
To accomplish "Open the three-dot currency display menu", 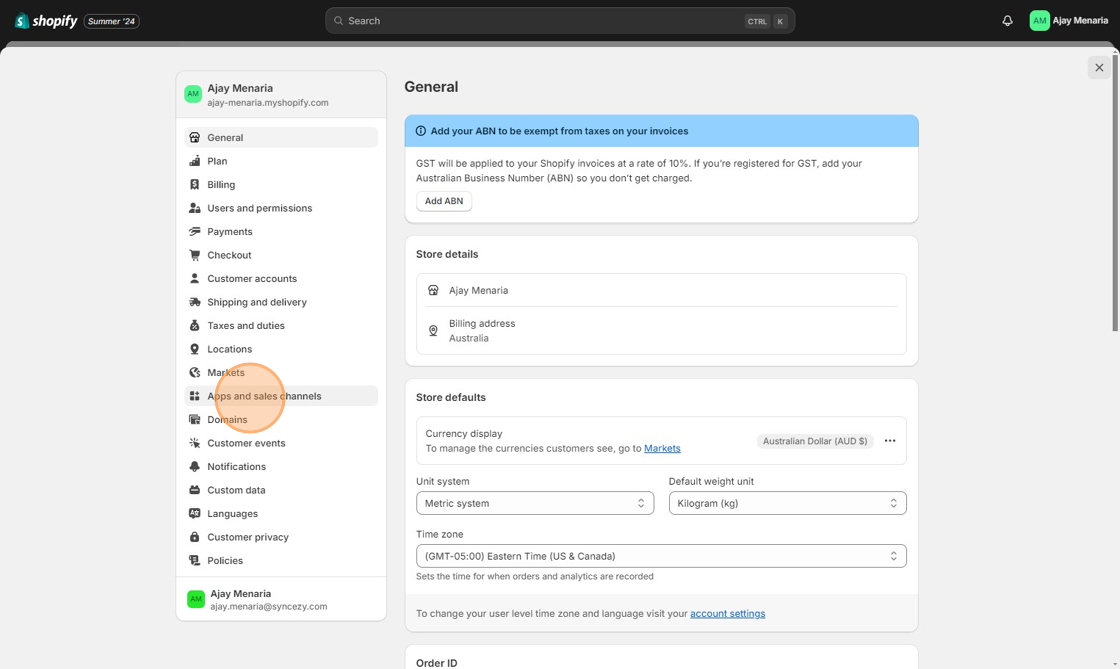I will [x=889, y=441].
